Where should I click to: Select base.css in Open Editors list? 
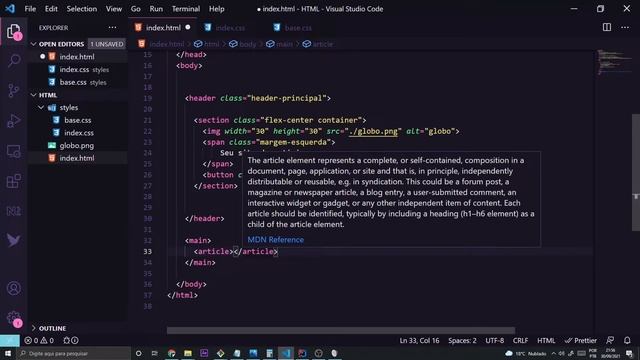(x=78, y=82)
